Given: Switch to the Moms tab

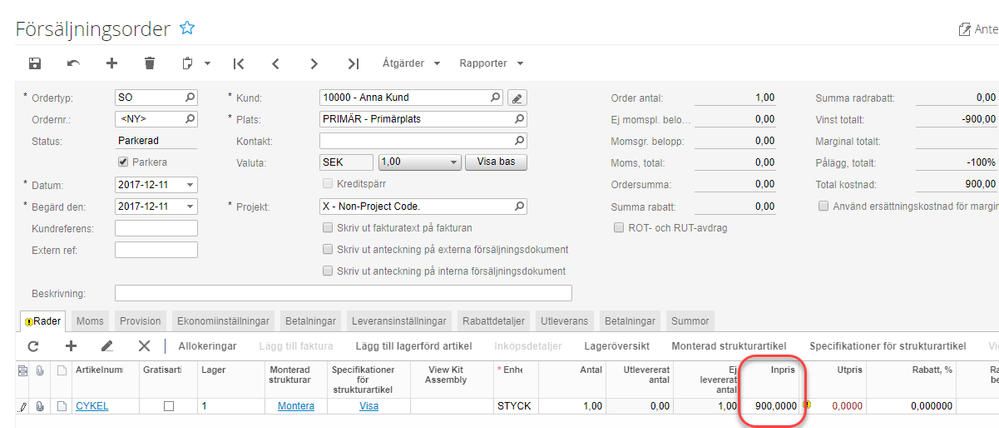Looking at the screenshot, I should pyautogui.click(x=90, y=321).
